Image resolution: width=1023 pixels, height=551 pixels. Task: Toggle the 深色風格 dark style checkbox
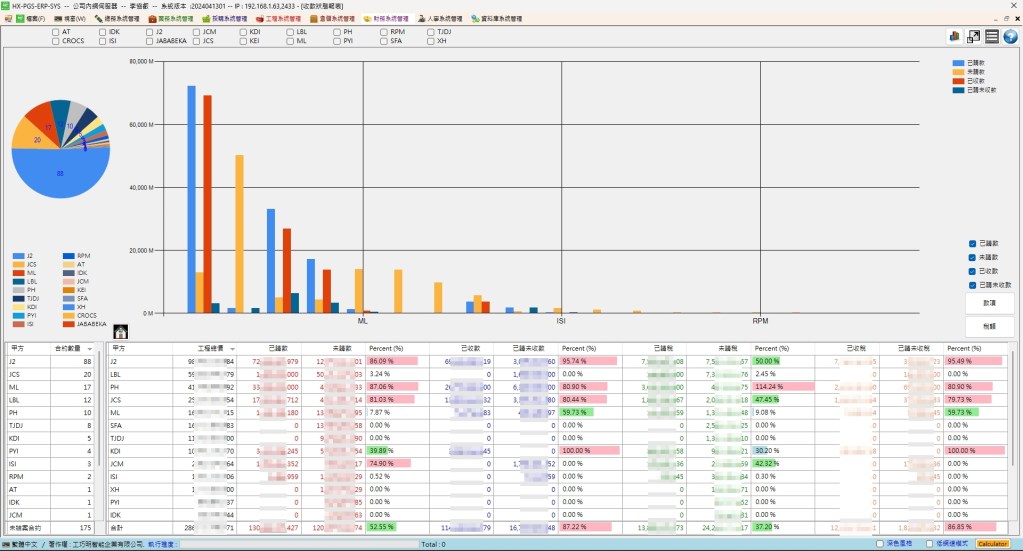[879, 543]
